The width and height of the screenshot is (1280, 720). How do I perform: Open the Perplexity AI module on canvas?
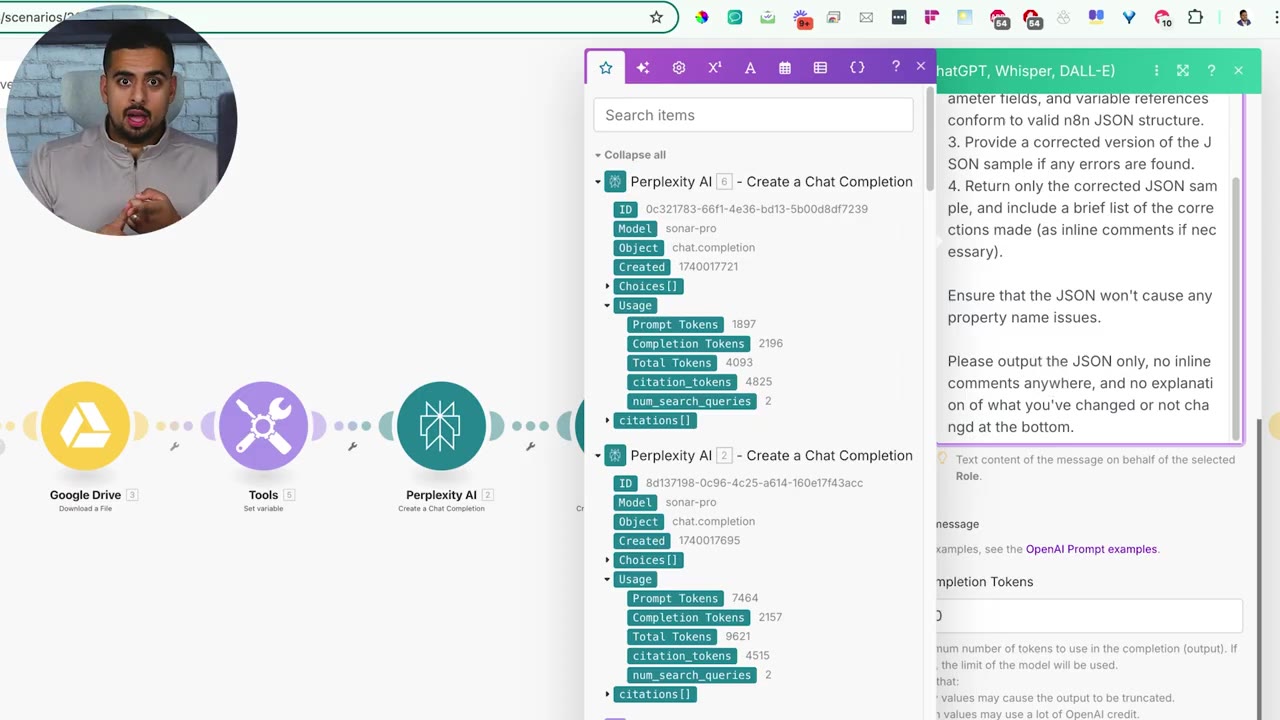click(x=441, y=426)
